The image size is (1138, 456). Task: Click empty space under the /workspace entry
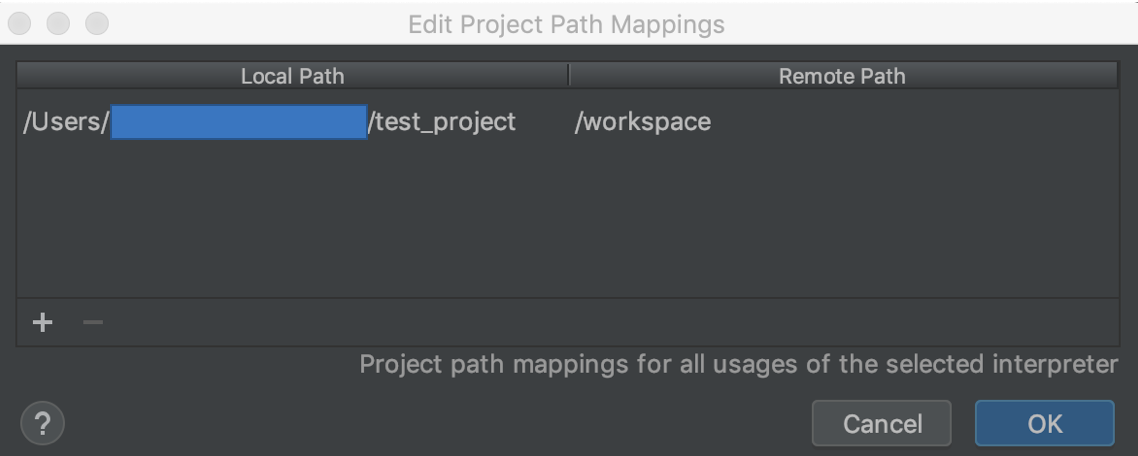(840, 220)
